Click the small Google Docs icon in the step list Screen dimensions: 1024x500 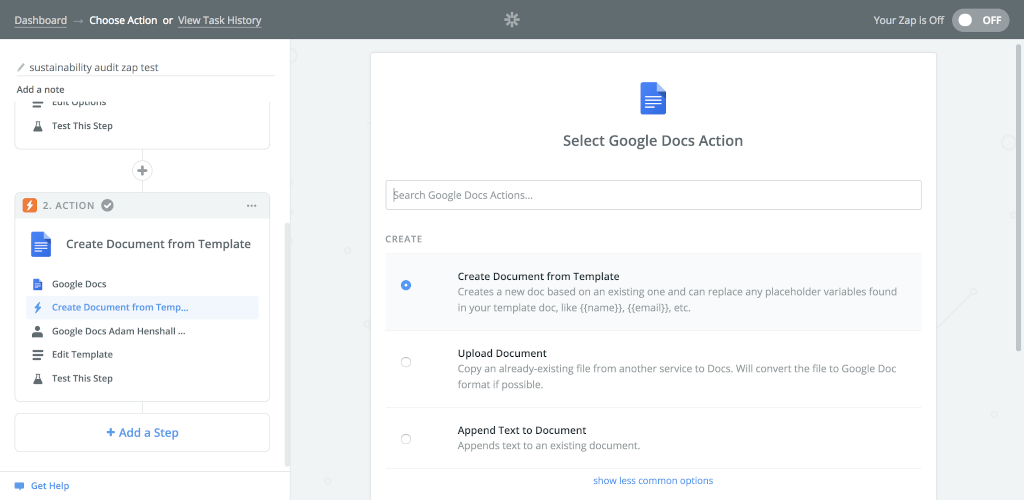pyautogui.click(x=37, y=285)
